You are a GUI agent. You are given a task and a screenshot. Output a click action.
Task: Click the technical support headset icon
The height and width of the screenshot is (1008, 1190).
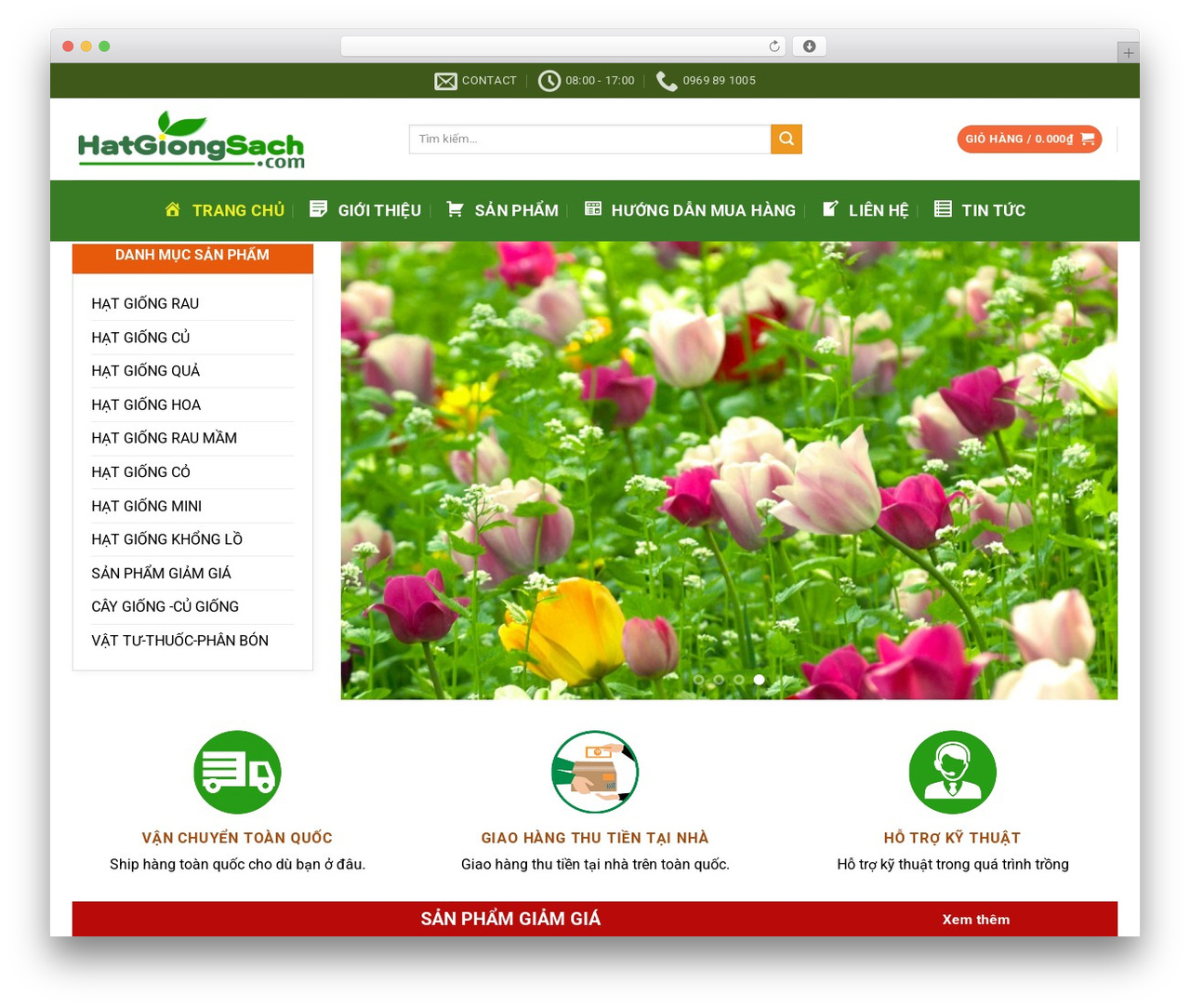953,772
